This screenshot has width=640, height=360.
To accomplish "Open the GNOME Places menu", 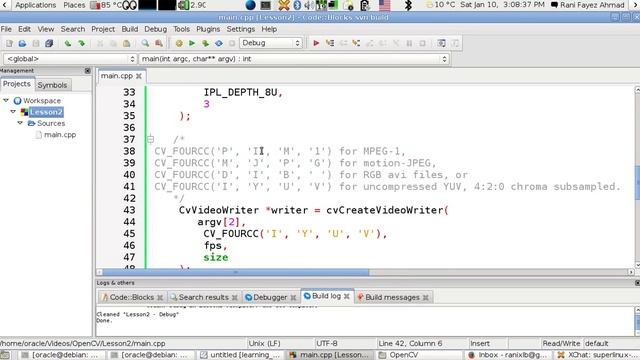I will point(74,5).
